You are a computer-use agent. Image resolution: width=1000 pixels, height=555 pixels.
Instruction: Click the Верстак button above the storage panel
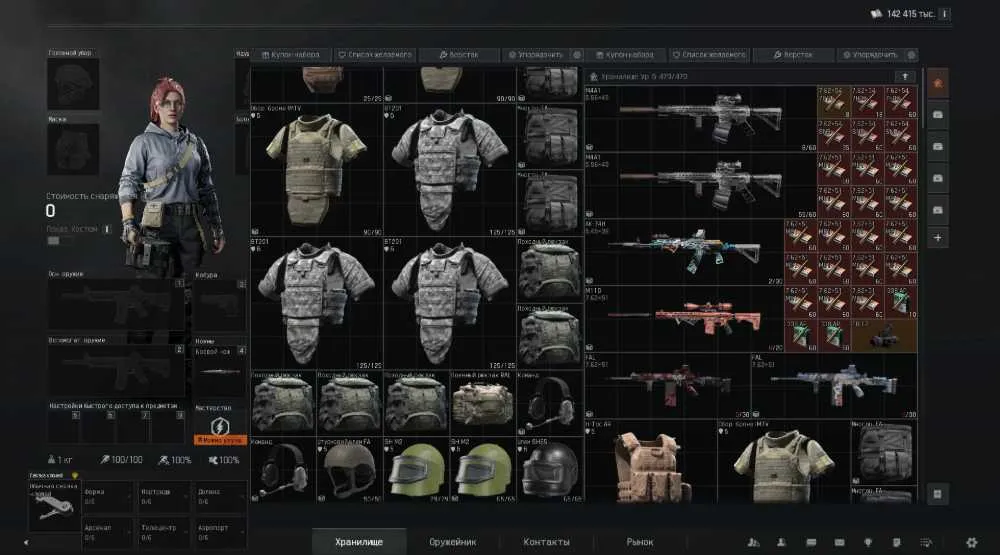793,55
